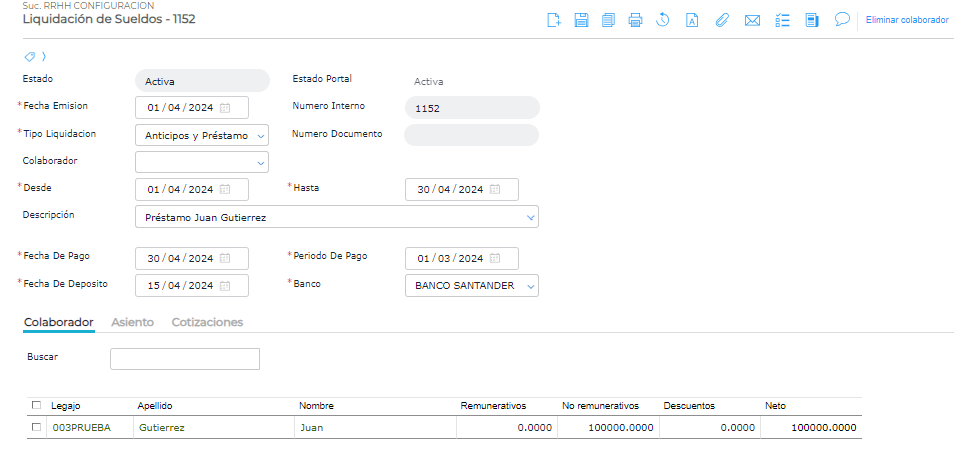Switch to the Asiento tab
954x455 pixels.
132,322
